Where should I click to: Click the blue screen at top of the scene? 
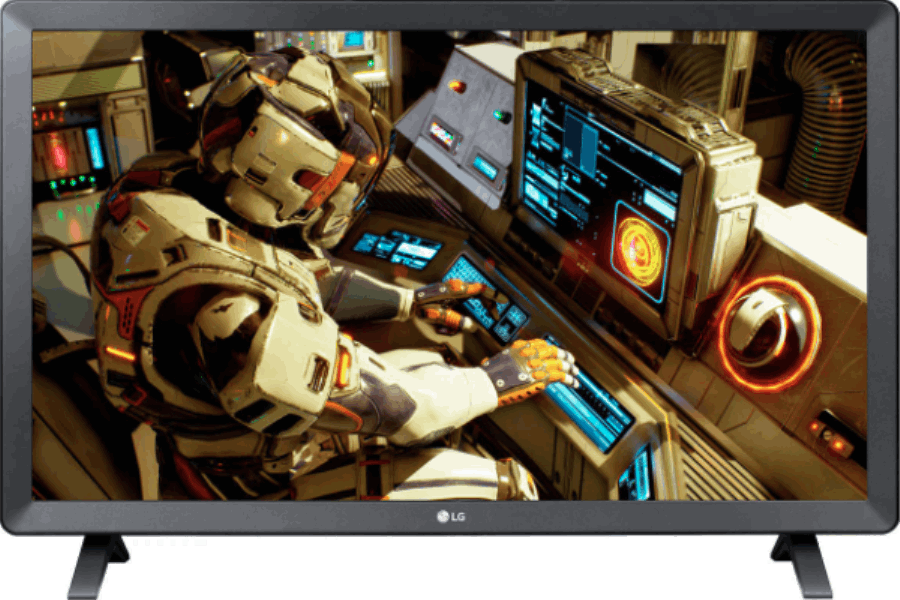(x=352, y=40)
